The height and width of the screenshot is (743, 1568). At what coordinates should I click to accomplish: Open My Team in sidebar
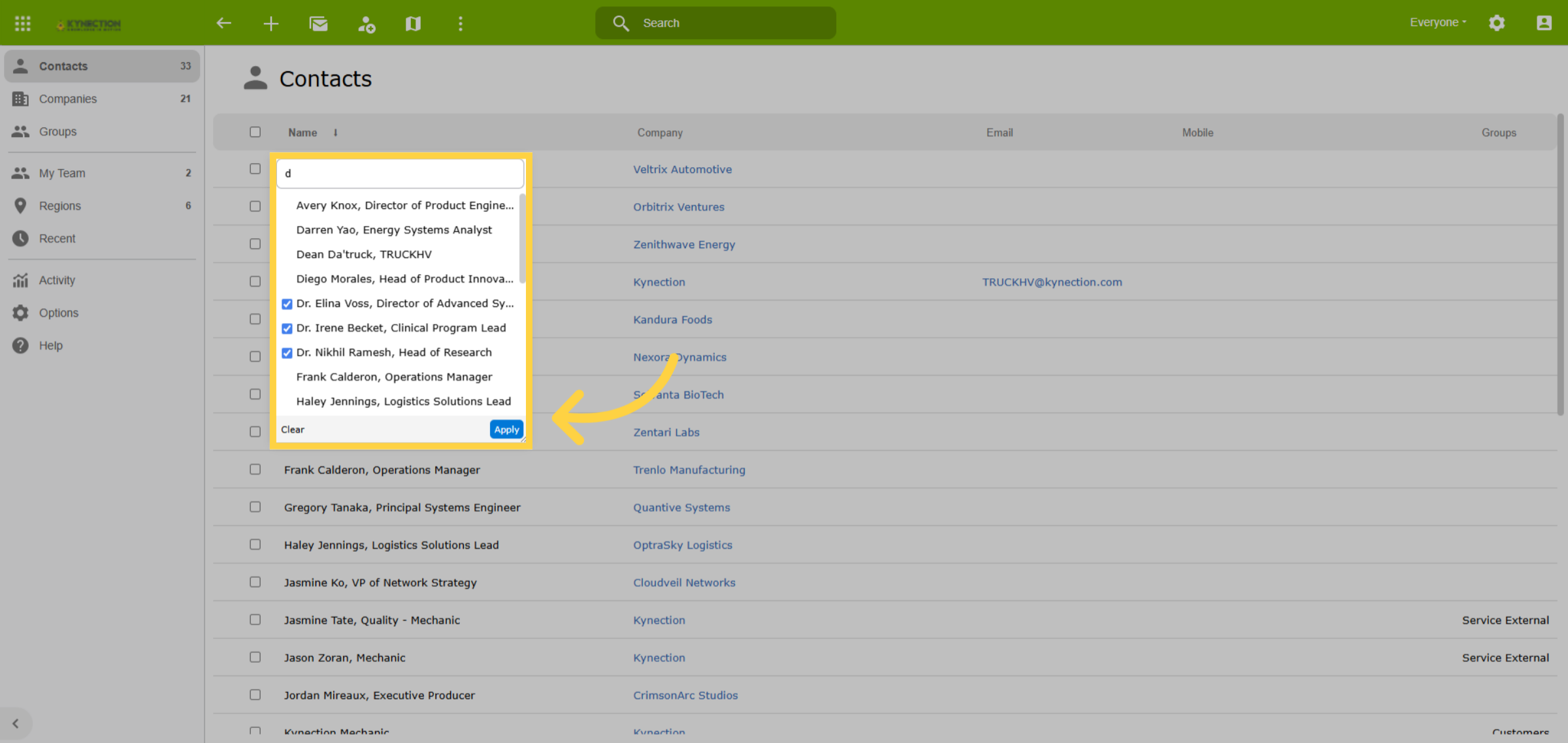pyautogui.click(x=102, y=173)
